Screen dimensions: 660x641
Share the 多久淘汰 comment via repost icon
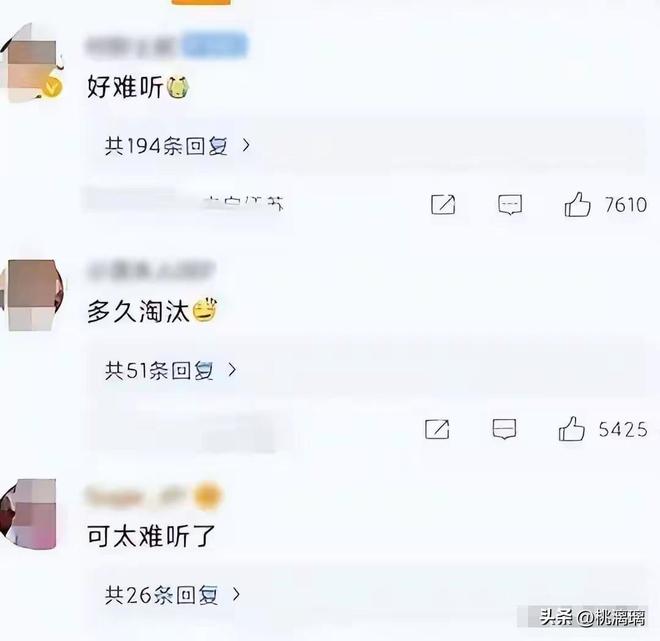[x=437, y=429]
